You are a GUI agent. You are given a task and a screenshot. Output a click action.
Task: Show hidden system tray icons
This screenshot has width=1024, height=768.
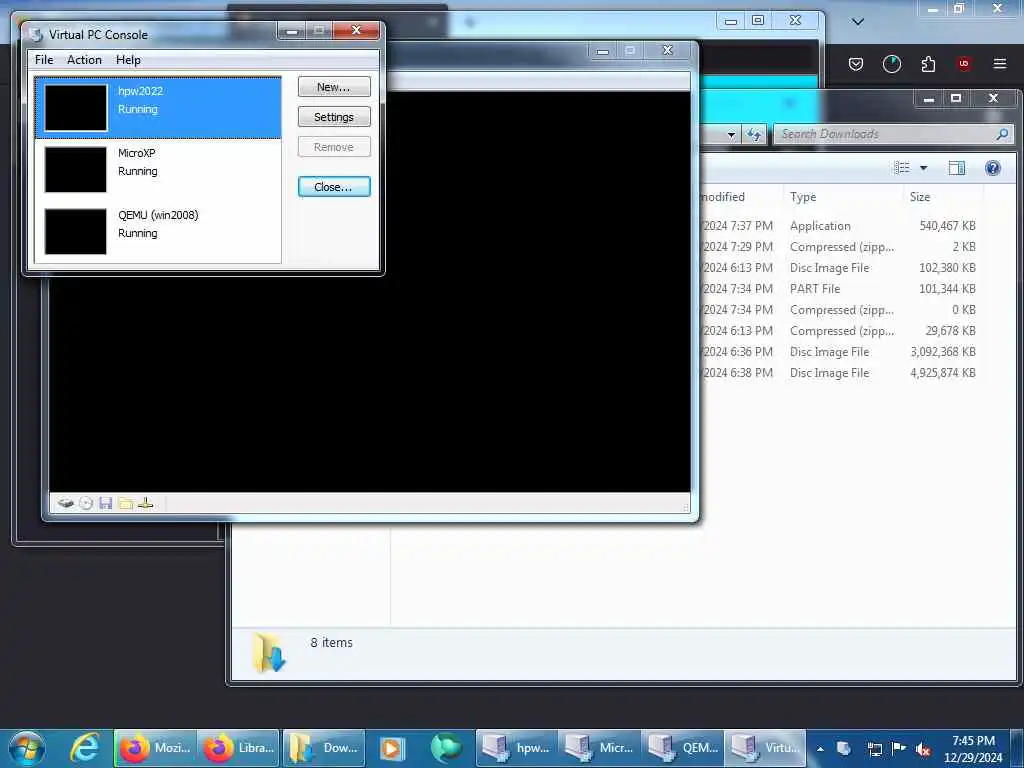820,749
